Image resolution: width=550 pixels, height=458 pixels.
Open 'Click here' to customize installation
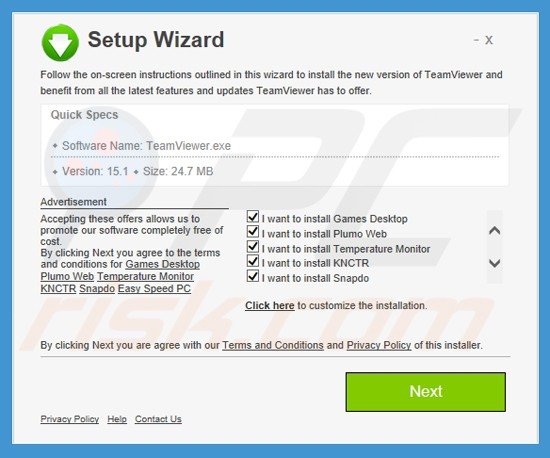click(x=270, y=305)
